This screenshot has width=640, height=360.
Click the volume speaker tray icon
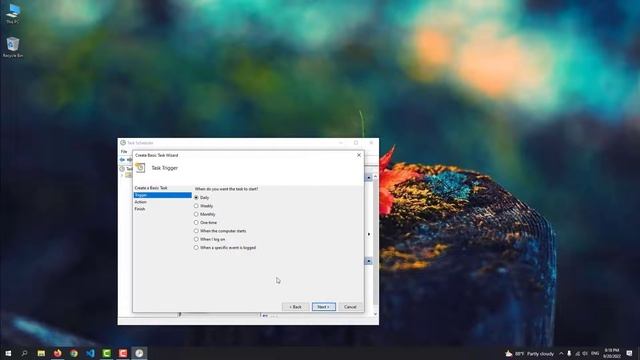pos(585,354)
